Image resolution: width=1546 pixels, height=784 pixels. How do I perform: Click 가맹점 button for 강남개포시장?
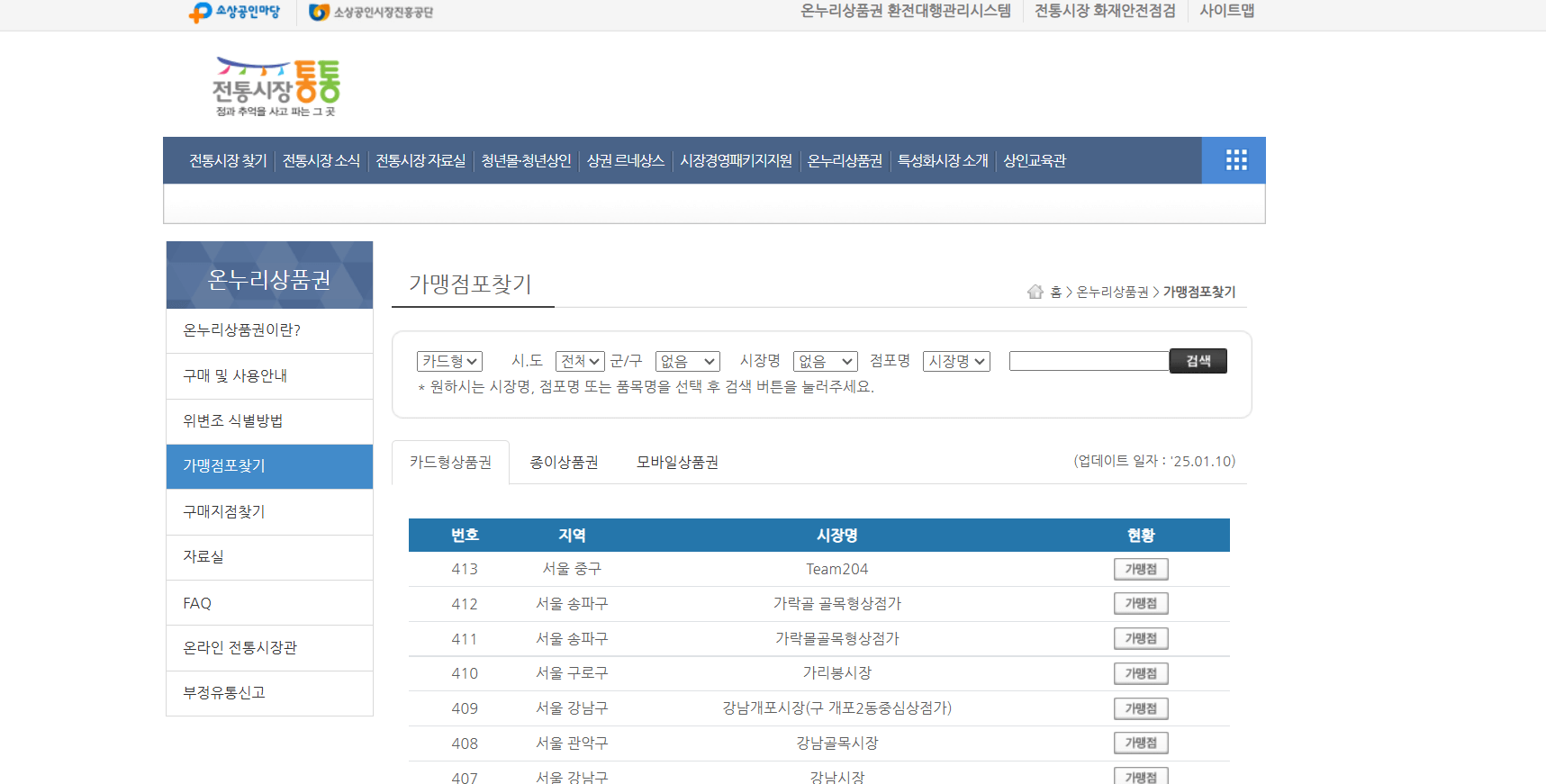click(x=1141, y=708)
